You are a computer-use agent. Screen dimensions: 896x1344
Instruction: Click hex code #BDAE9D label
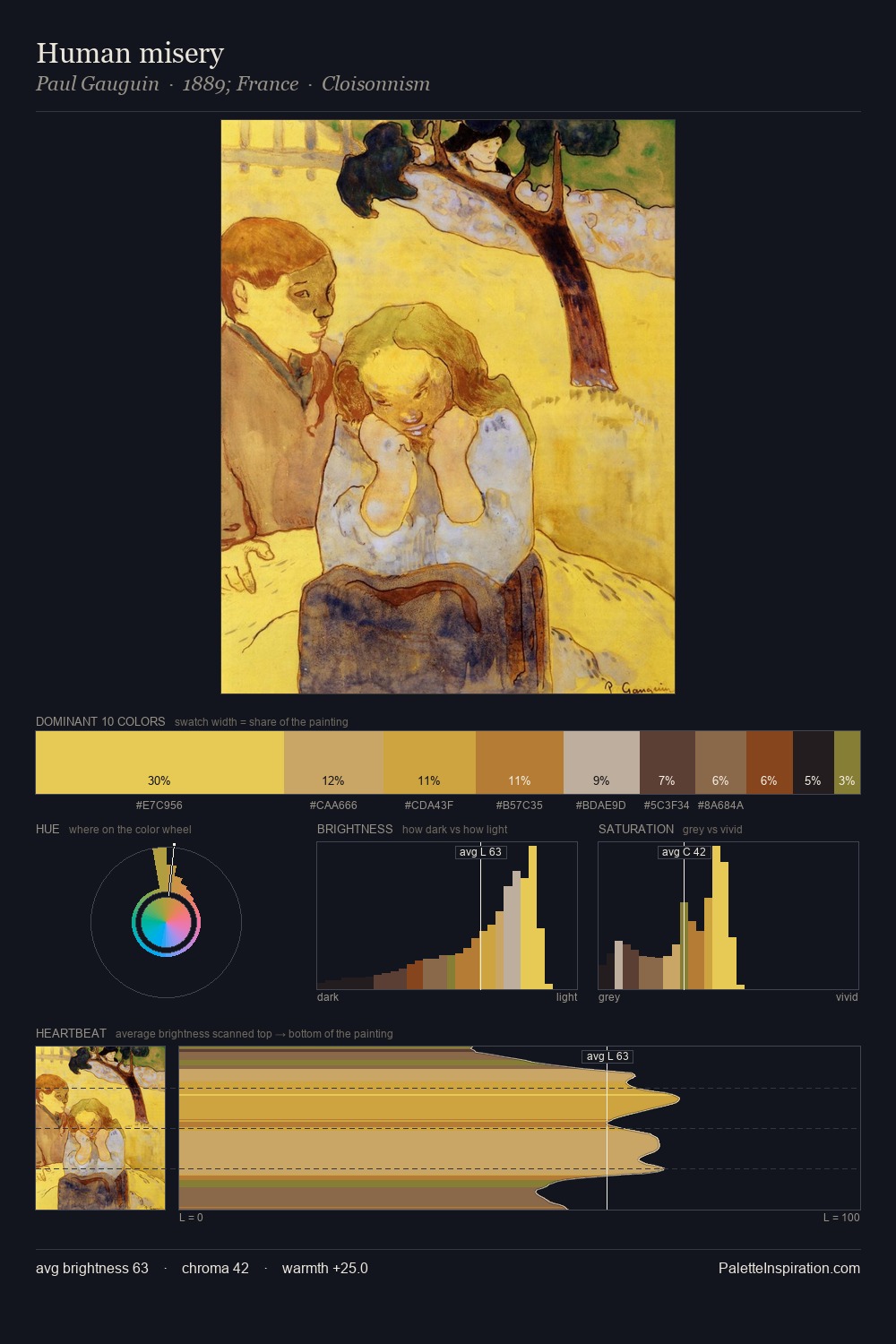601,805
